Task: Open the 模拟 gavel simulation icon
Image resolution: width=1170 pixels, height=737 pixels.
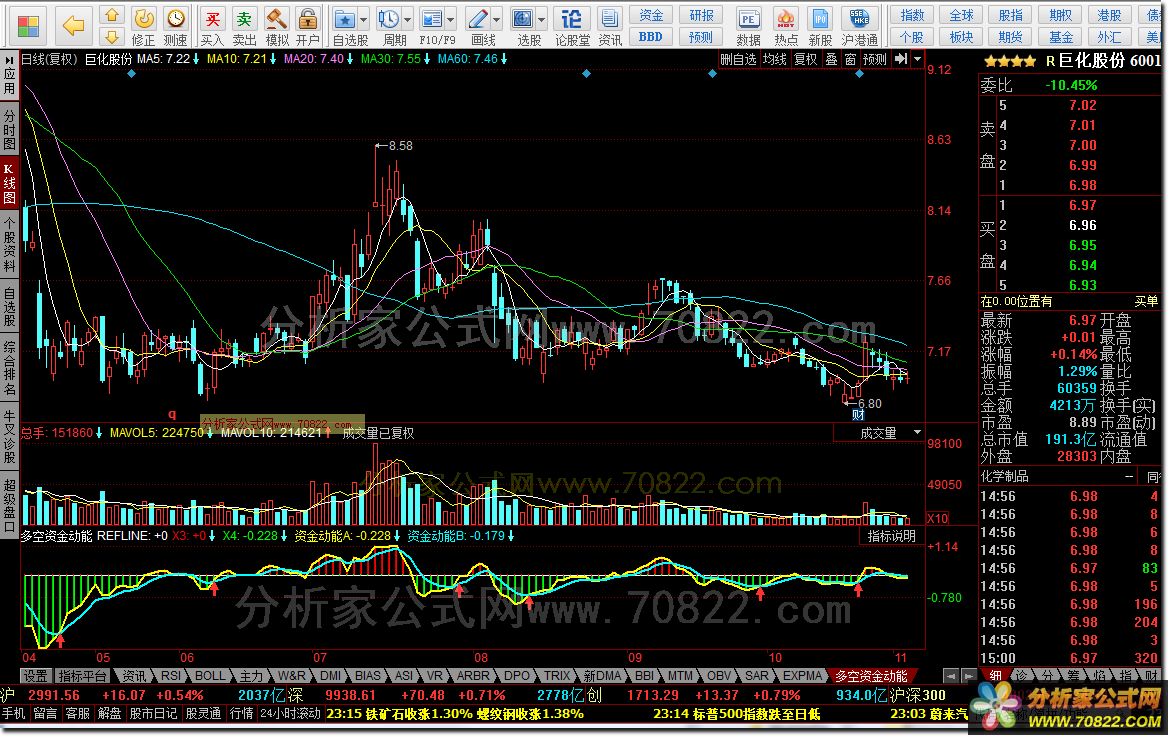Action: 277,18
